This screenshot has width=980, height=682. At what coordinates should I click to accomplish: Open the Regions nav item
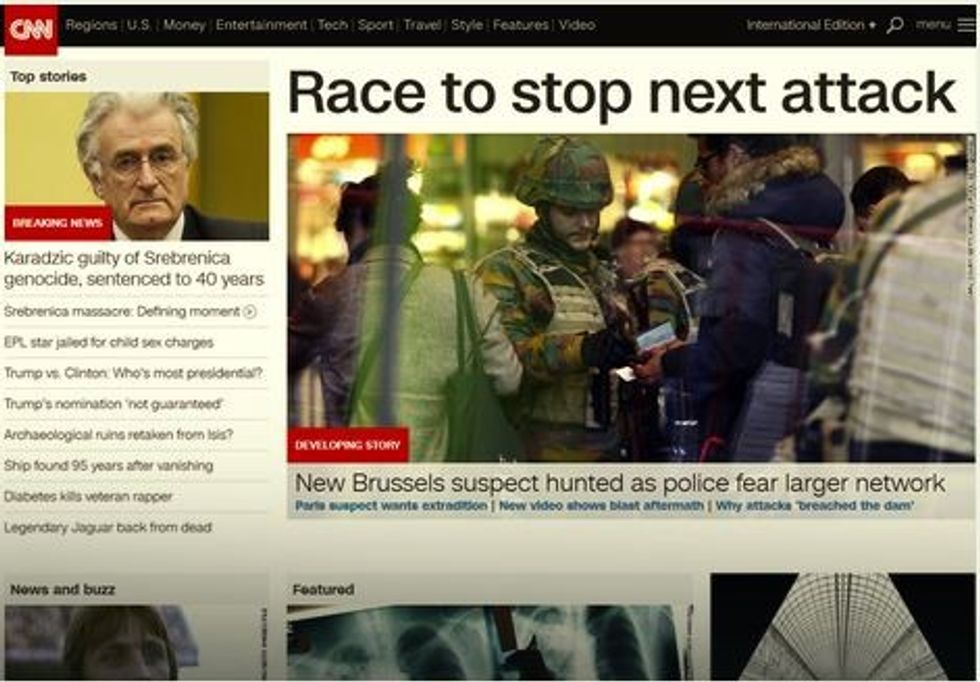point(91,25)
